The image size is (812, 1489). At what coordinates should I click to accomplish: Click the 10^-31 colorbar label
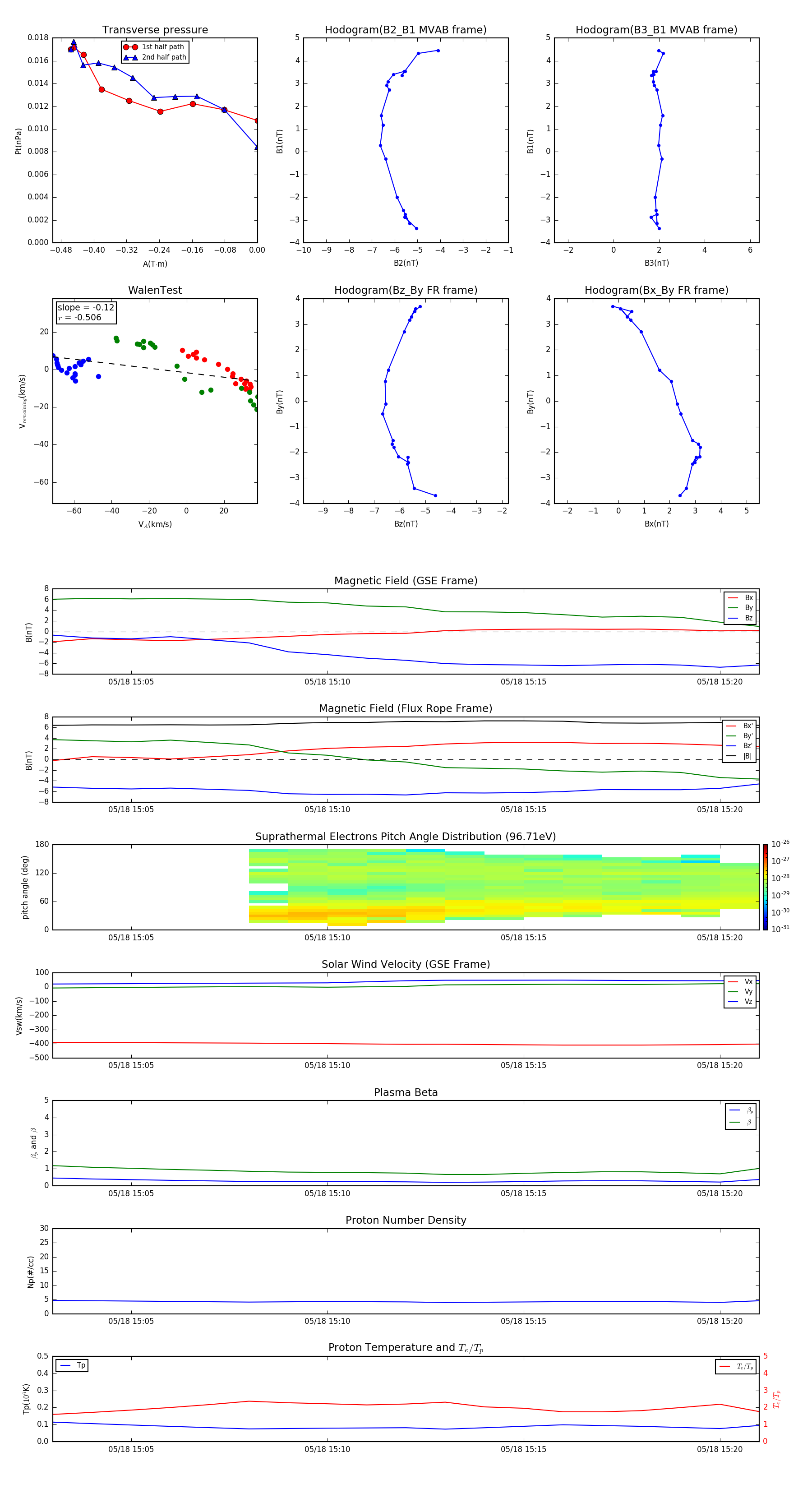point(780,929)
